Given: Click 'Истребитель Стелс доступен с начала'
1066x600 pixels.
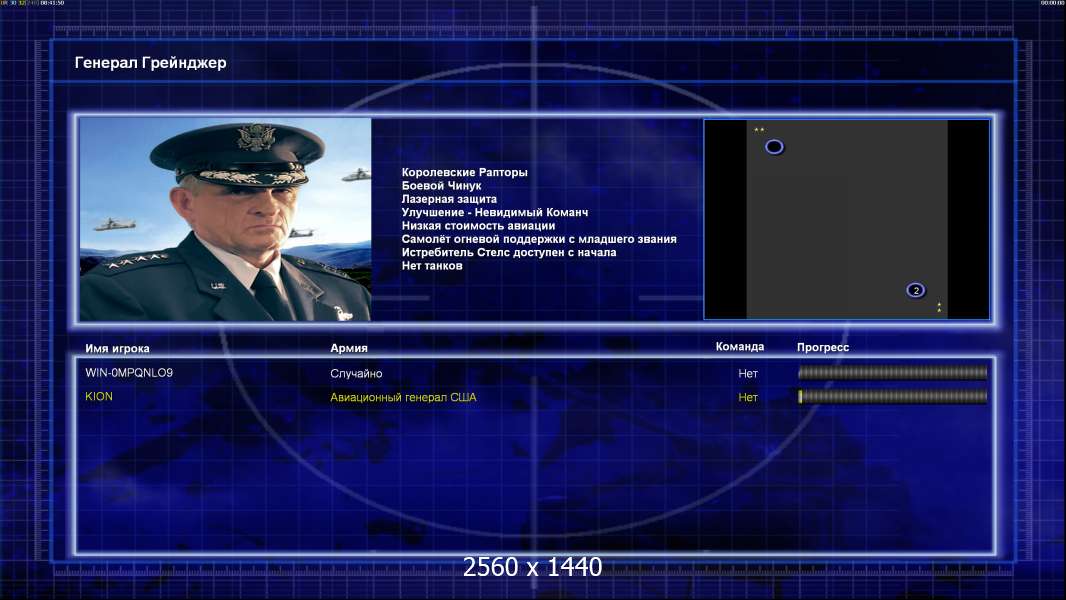Looking at the screenshot, I should (x=509, y=252).
